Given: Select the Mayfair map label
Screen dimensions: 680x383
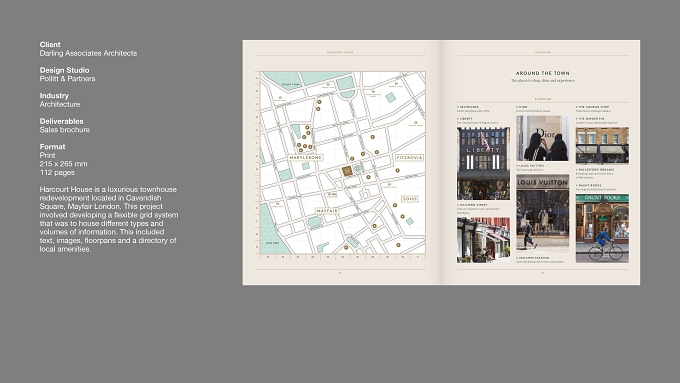Looking at the screenshot, I should [x=327, y=211].
